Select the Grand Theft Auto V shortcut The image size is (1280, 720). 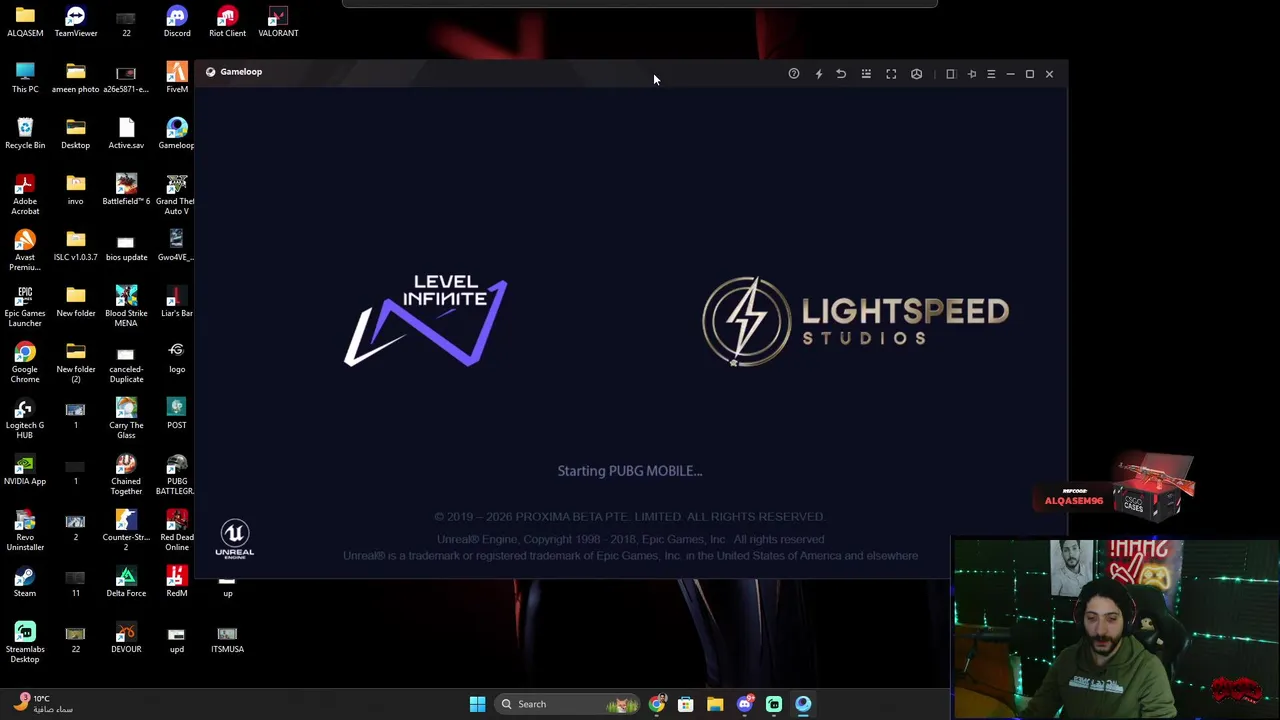click(x=177, y=195)
